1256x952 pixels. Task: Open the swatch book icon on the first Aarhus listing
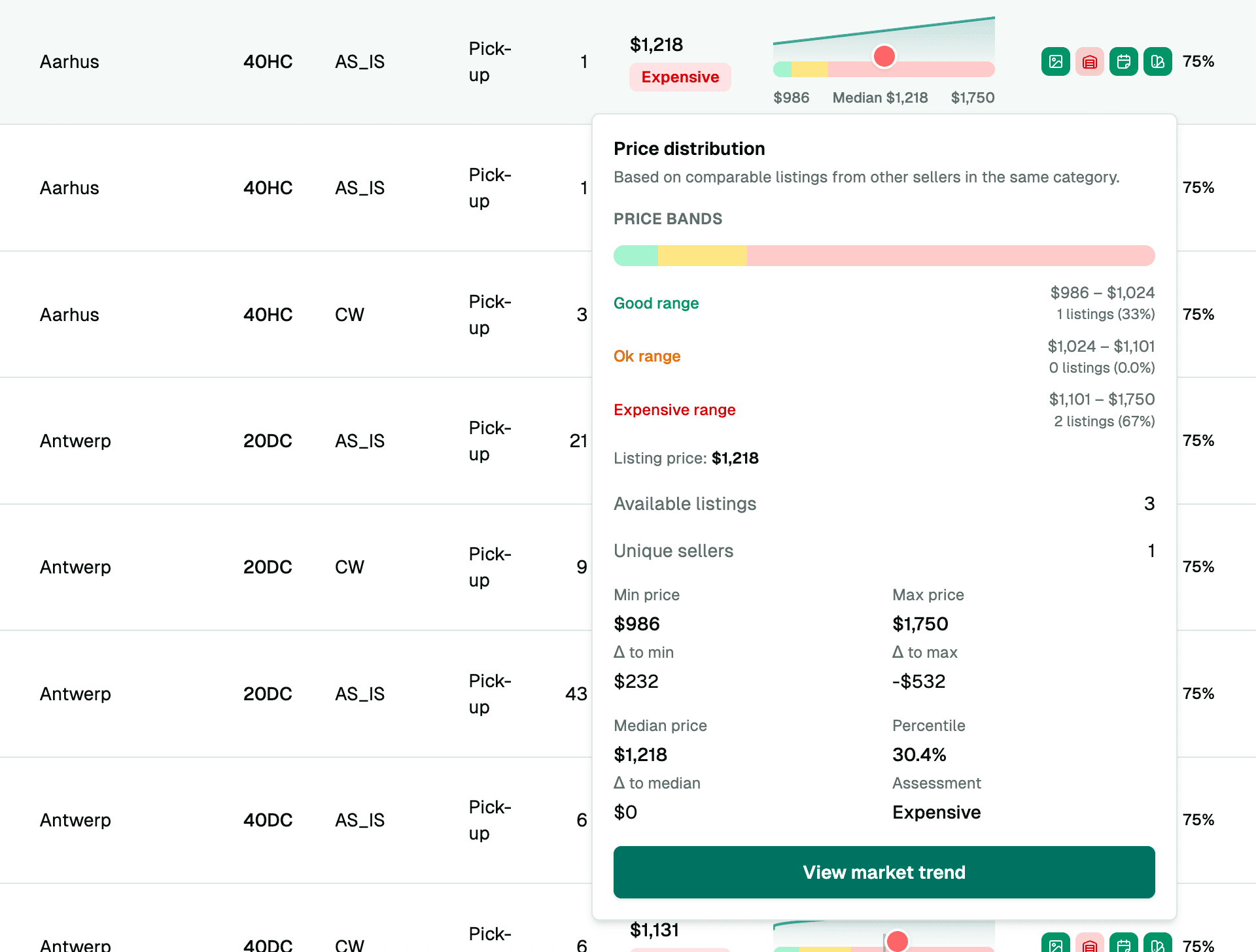(x=1157, y=61)
